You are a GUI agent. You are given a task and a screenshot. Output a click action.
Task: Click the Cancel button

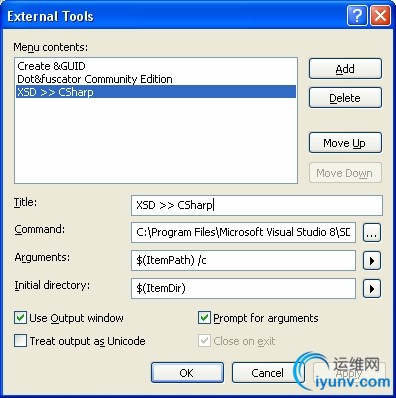click(x=267, y=372)
